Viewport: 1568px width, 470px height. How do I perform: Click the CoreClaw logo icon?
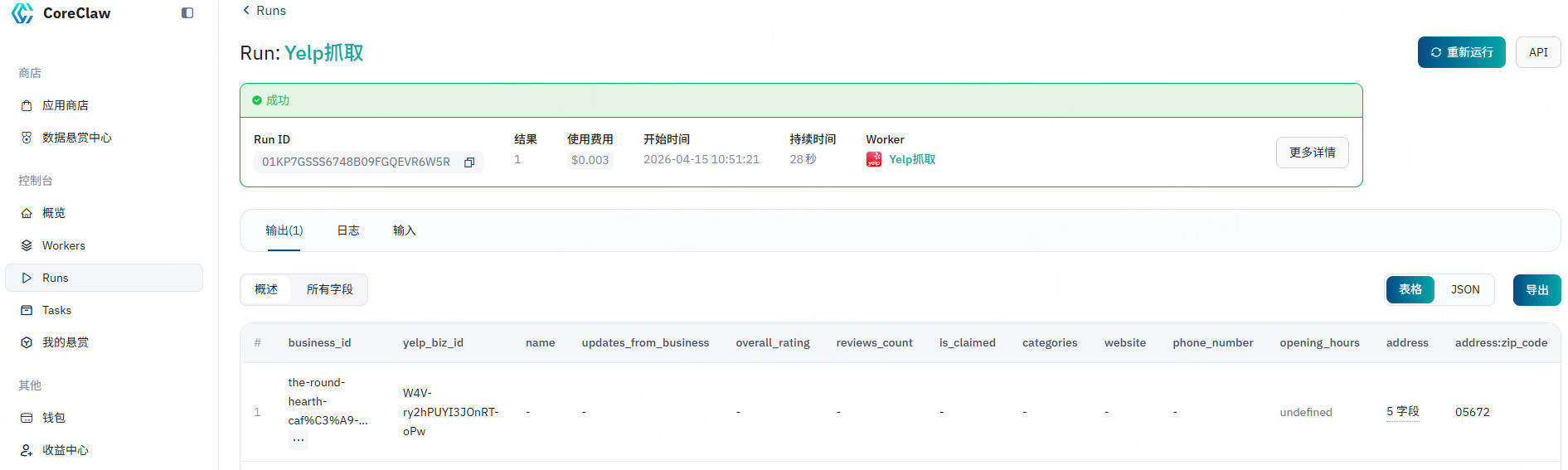[23, 13]
